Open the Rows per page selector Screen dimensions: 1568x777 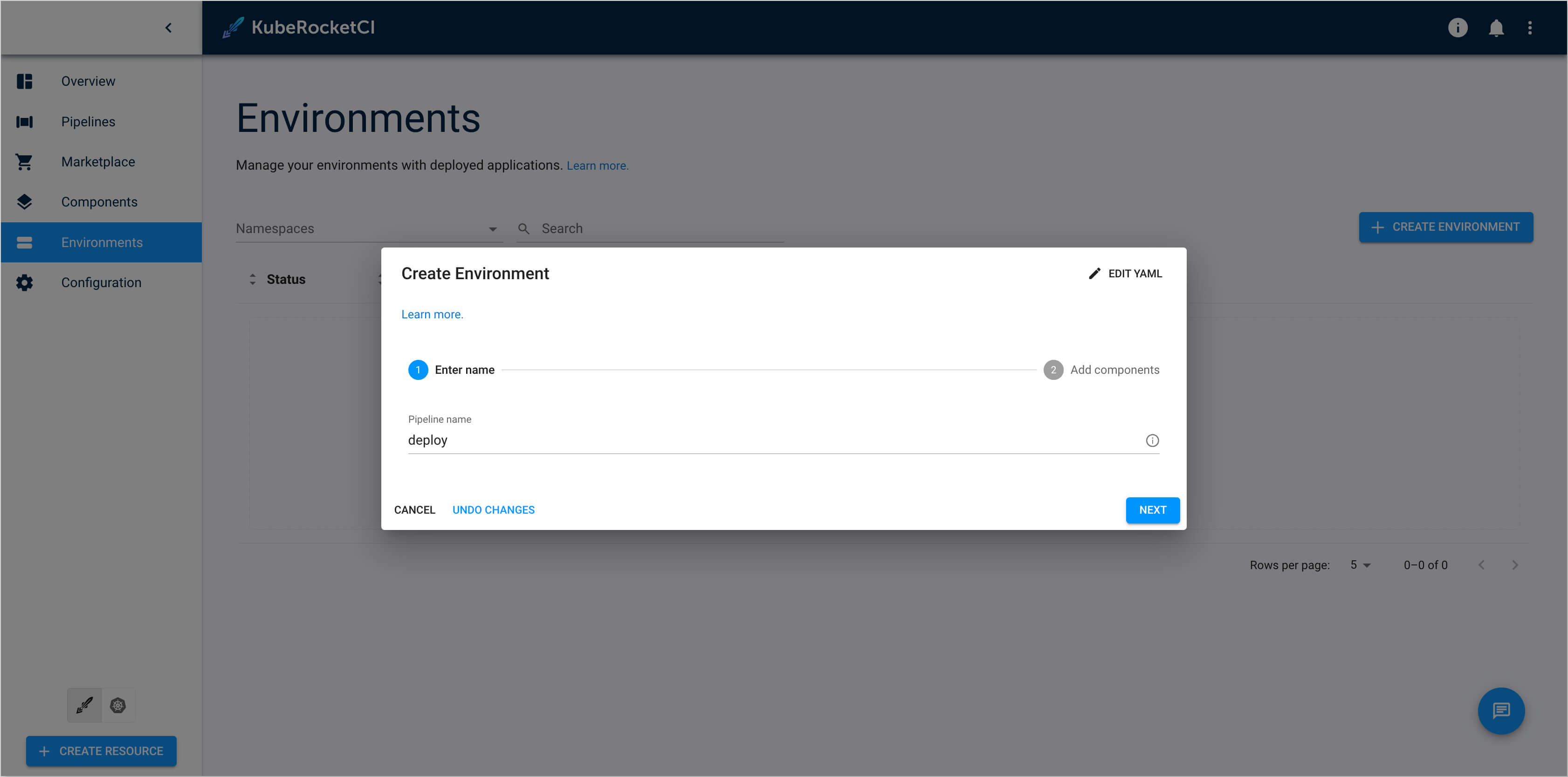click(1359, 564)
